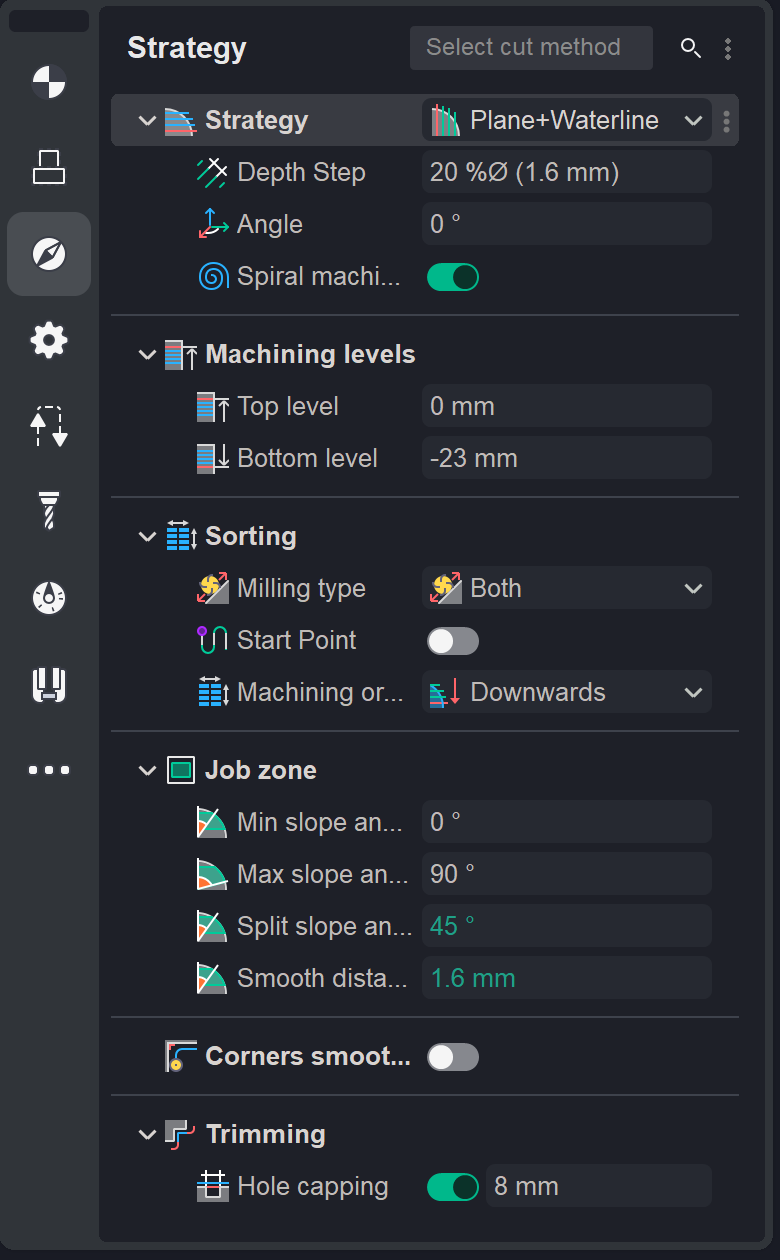This screenshot has height=1260, width=780.
Task: Collapse the Strategy section chevron
Action: point(147,121)
